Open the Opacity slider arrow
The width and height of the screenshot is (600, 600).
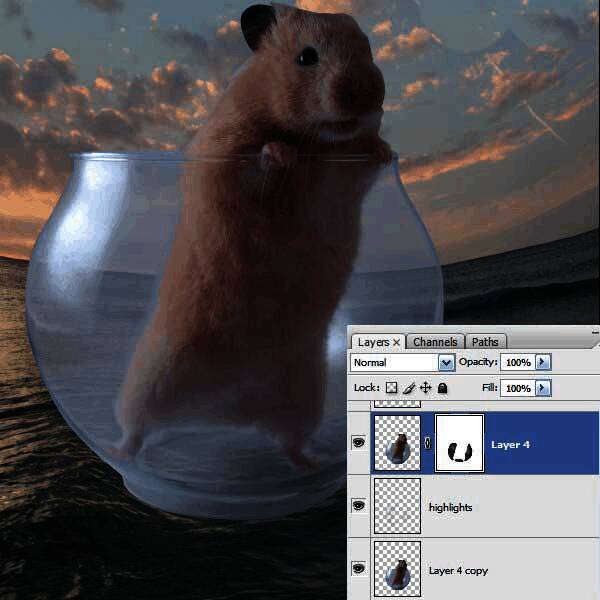pyautogui.click(x=543, y=362)
